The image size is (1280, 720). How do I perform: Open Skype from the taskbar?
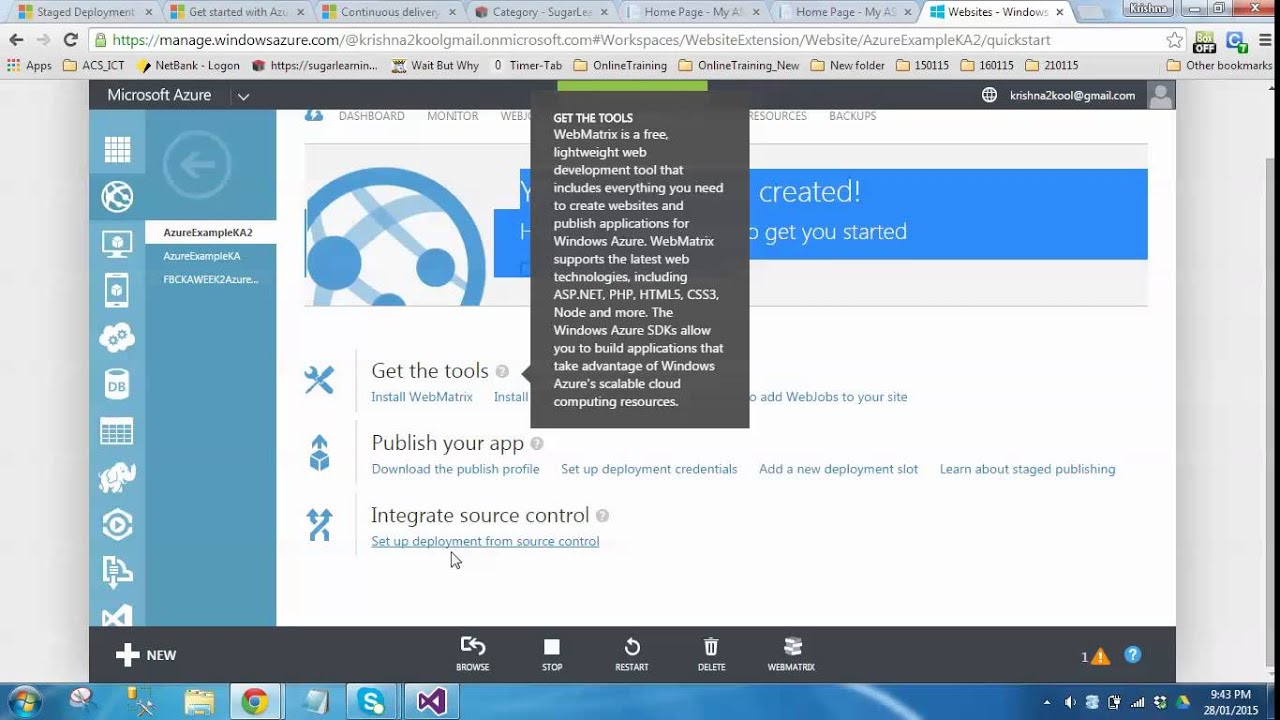(371, 702)
